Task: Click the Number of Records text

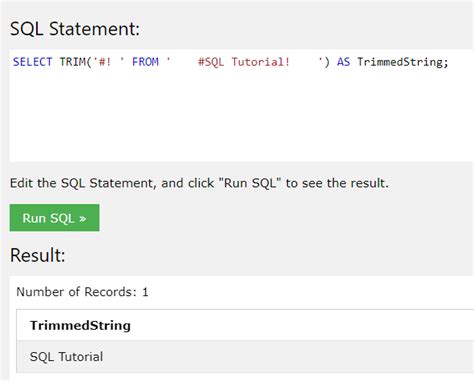Action: tap(82, 292)
